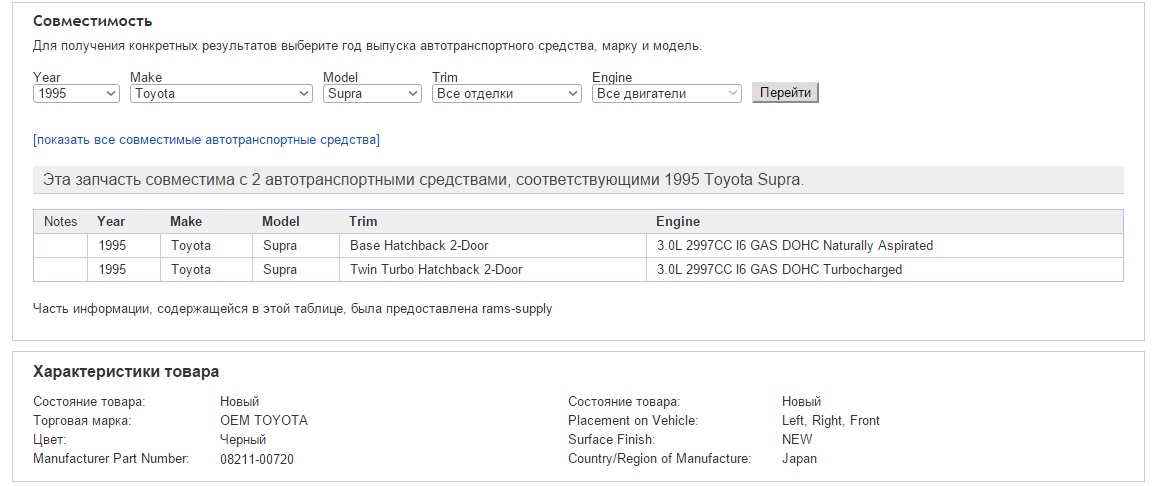The height and width of the screenshot is (486, 1153).
Task: Open the Engine dropdown 'Все двигатели'
Action: 666,93
